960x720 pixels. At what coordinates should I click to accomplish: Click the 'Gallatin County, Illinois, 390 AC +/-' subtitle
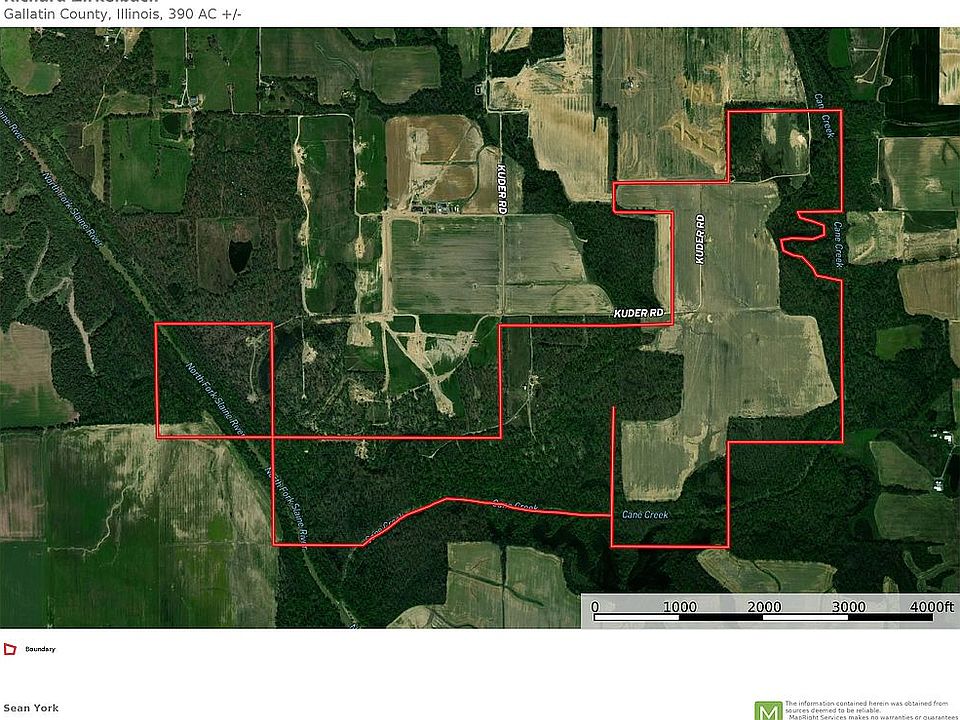pyautogui.click(x=122, y=13)
